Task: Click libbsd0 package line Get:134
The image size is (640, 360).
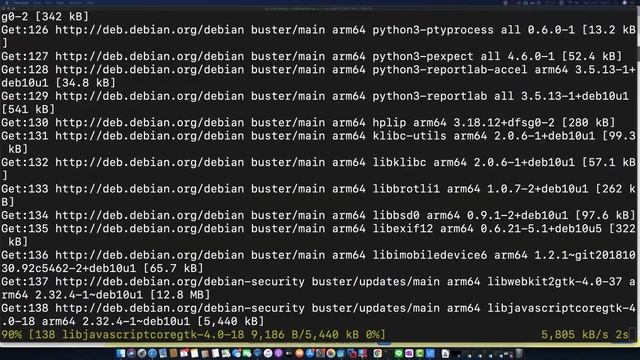Action: pos(318,216)
